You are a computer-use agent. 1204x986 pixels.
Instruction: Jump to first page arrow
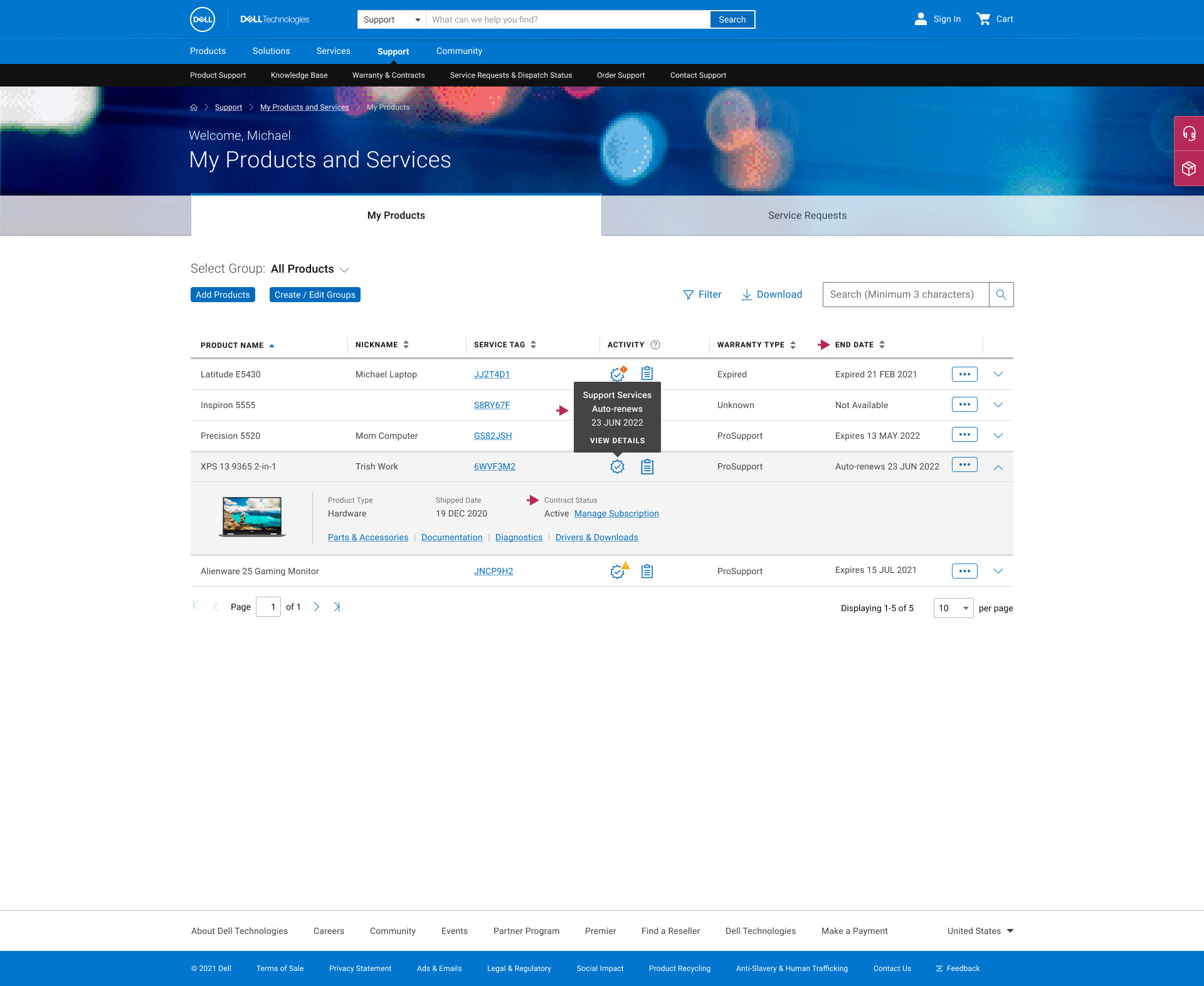196,606
